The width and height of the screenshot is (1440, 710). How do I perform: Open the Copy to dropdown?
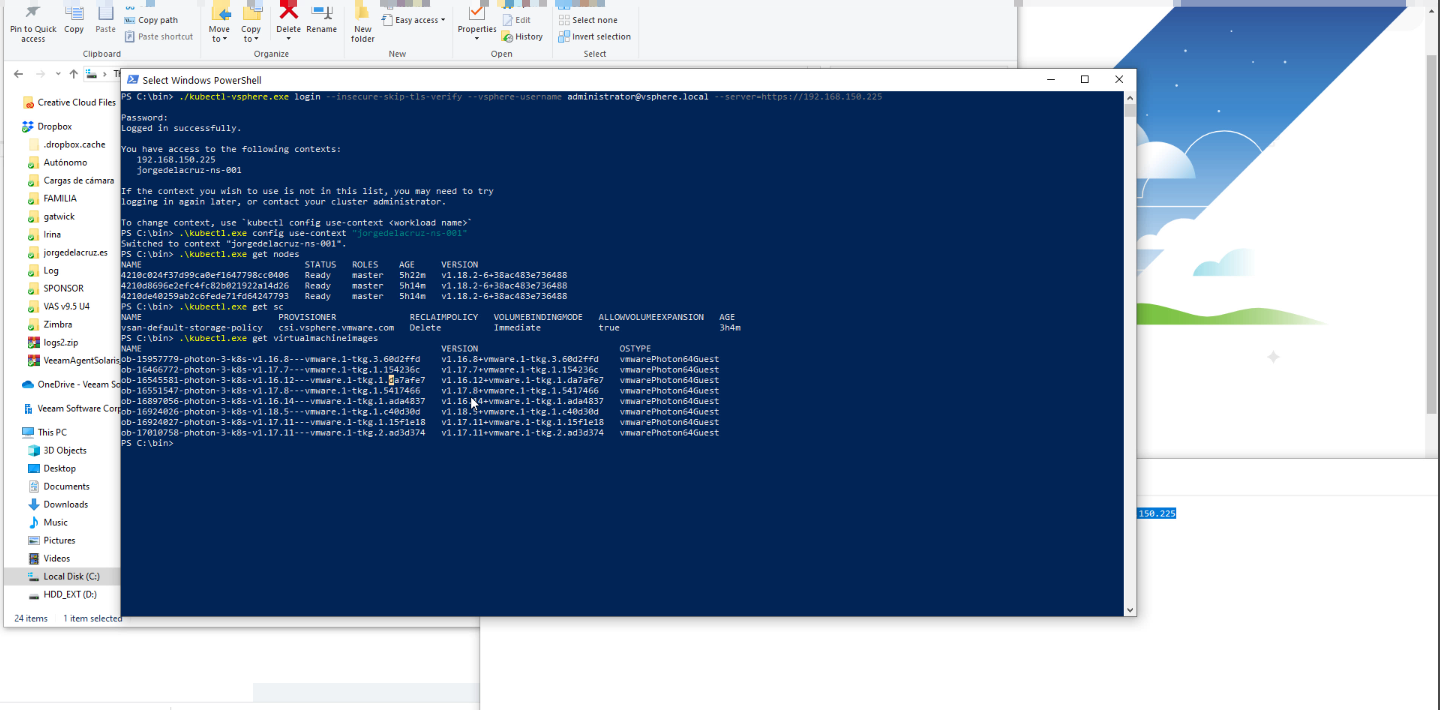coord(251,34)
